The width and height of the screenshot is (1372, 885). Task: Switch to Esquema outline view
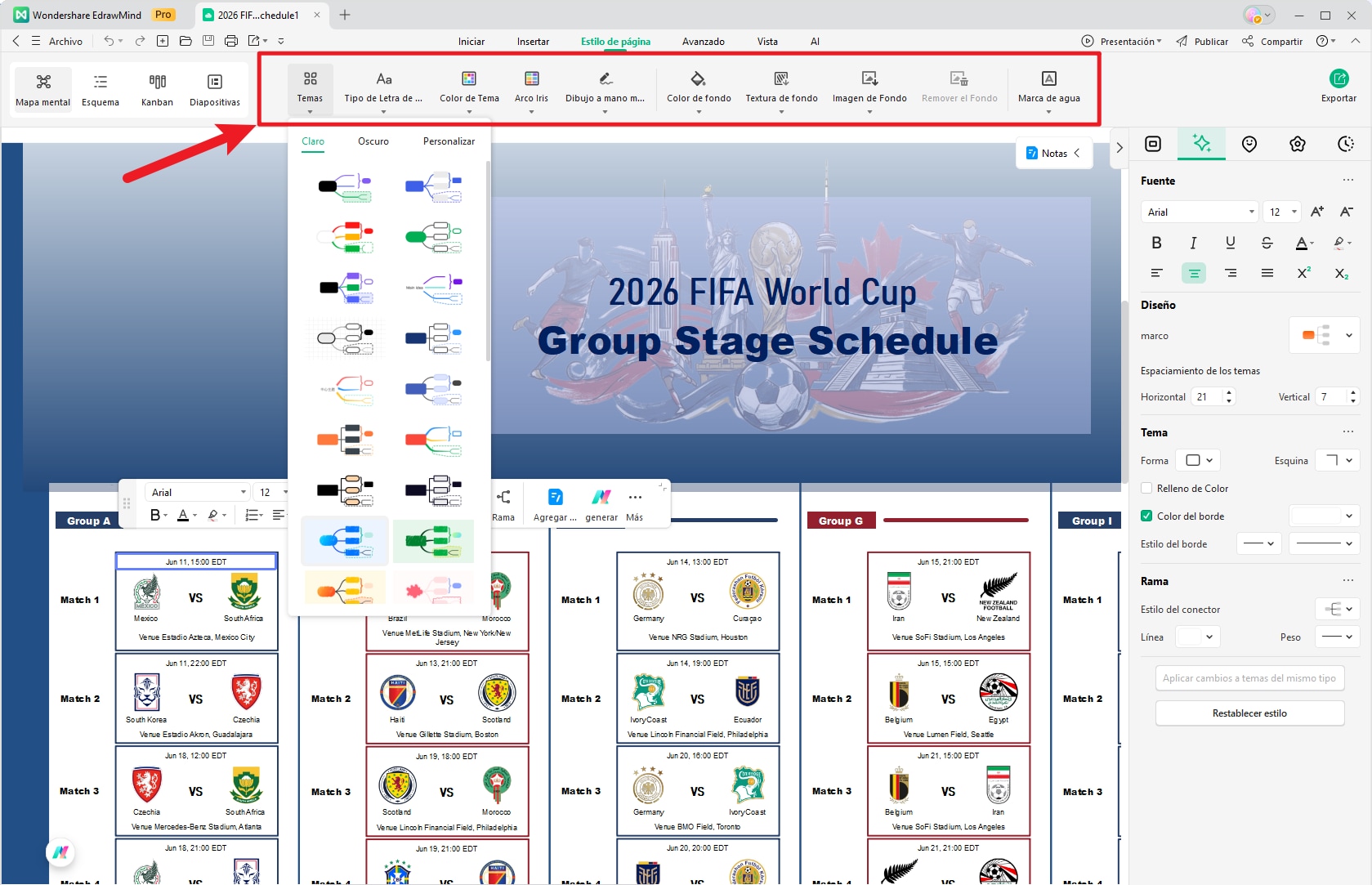(101, 89)
